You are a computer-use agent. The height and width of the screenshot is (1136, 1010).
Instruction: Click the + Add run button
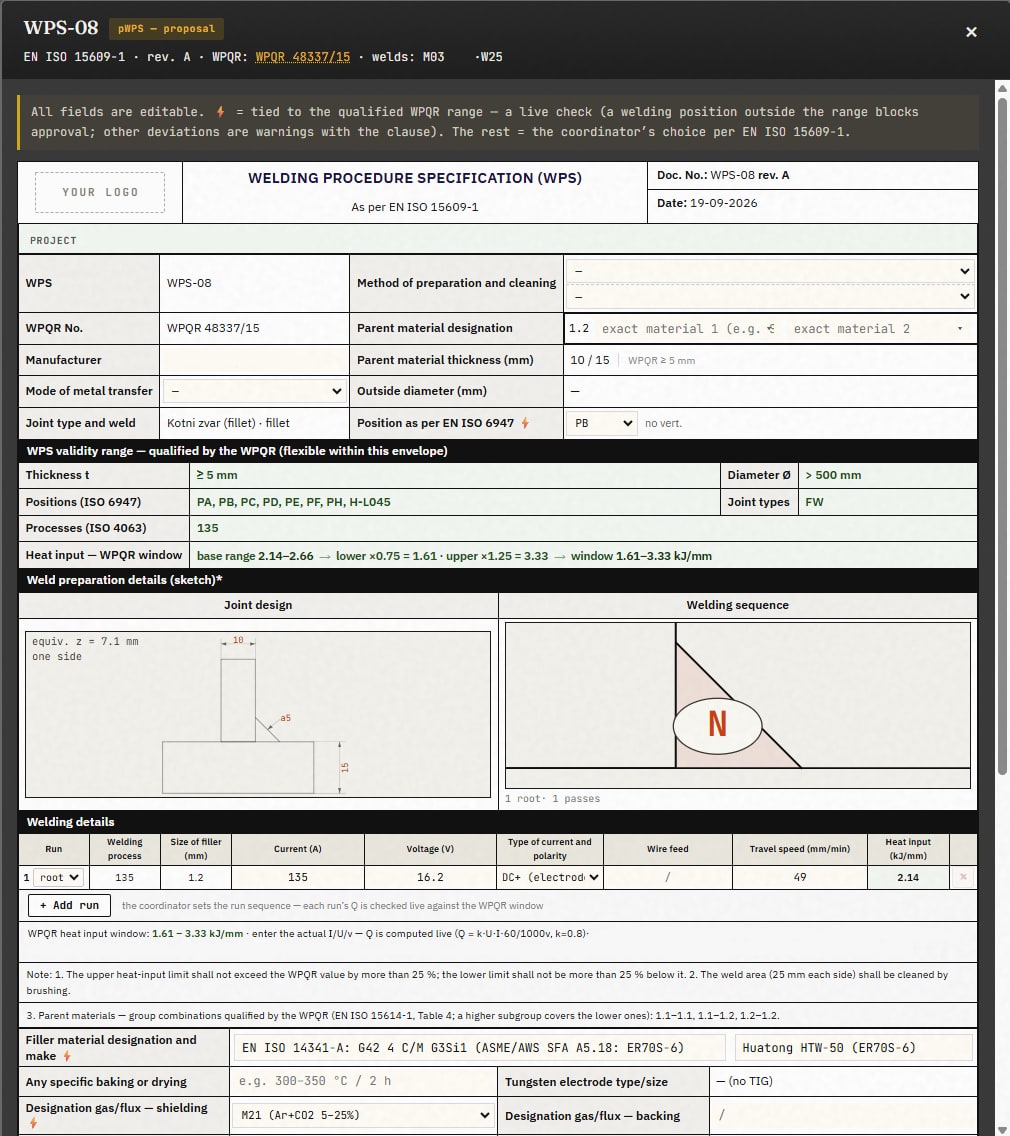tap(70, 906)
